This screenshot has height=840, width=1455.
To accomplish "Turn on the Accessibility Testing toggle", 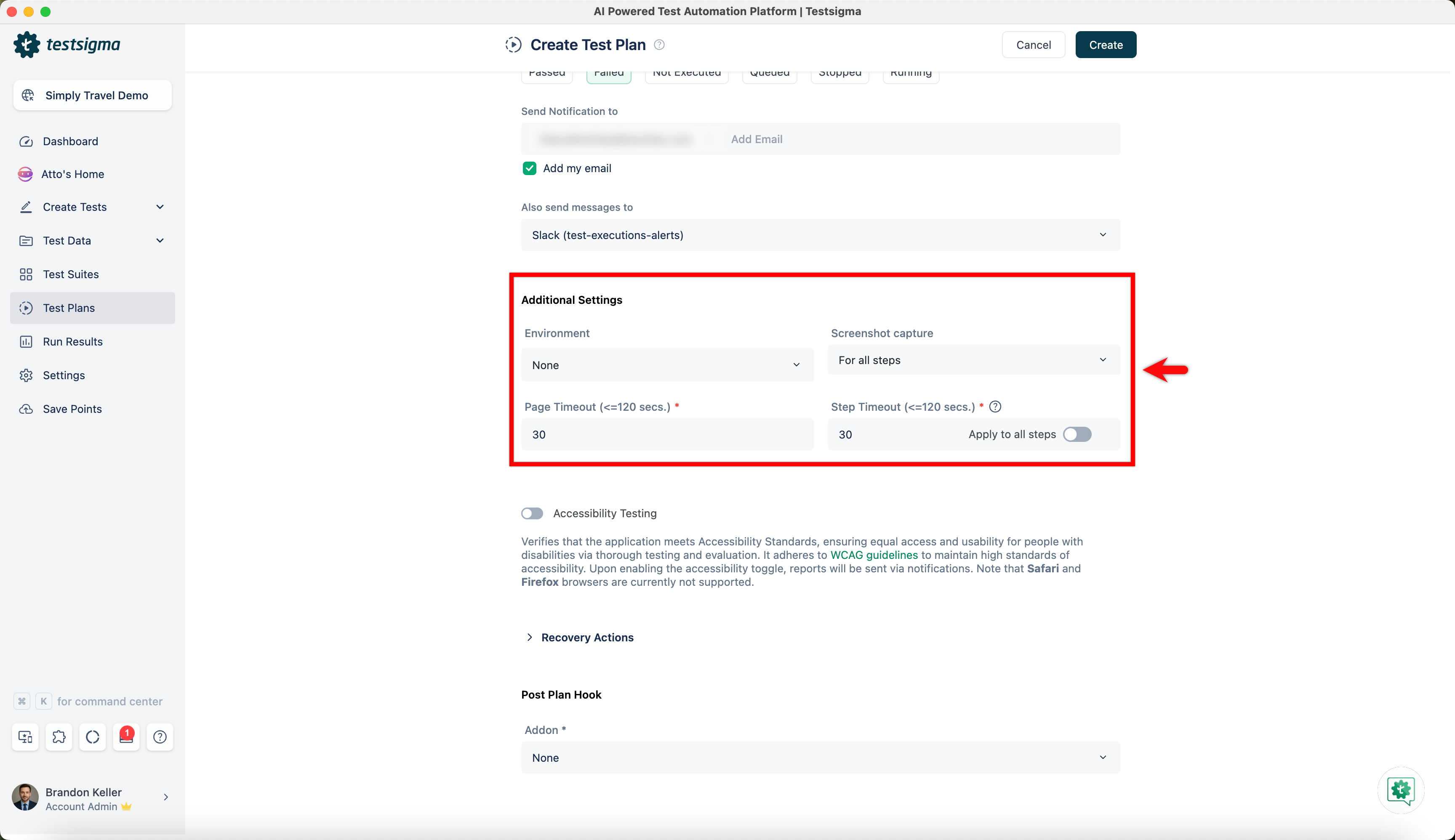I will coord(532,513).
